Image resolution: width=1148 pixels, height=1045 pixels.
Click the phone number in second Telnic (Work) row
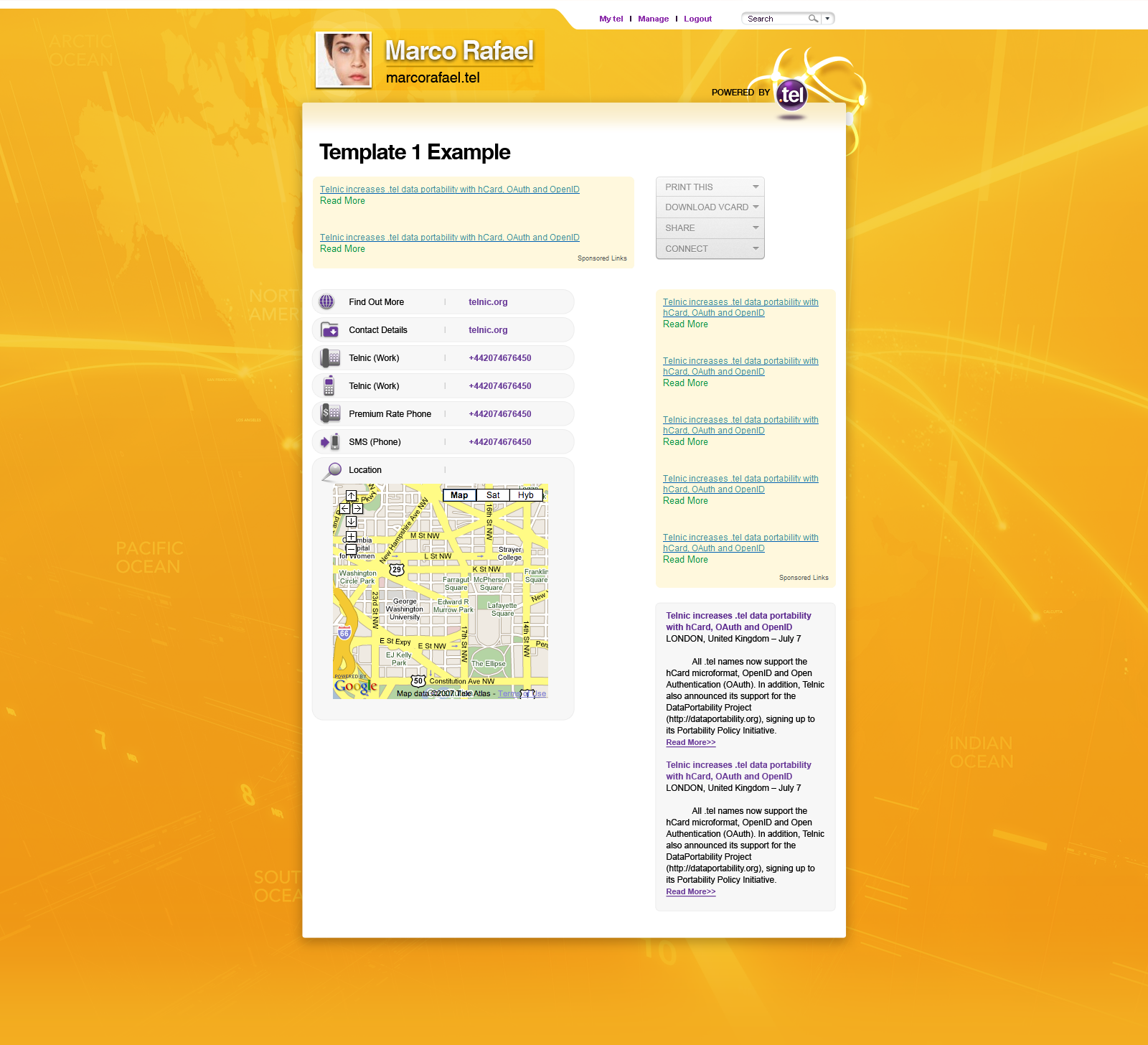tap(500, 386)
